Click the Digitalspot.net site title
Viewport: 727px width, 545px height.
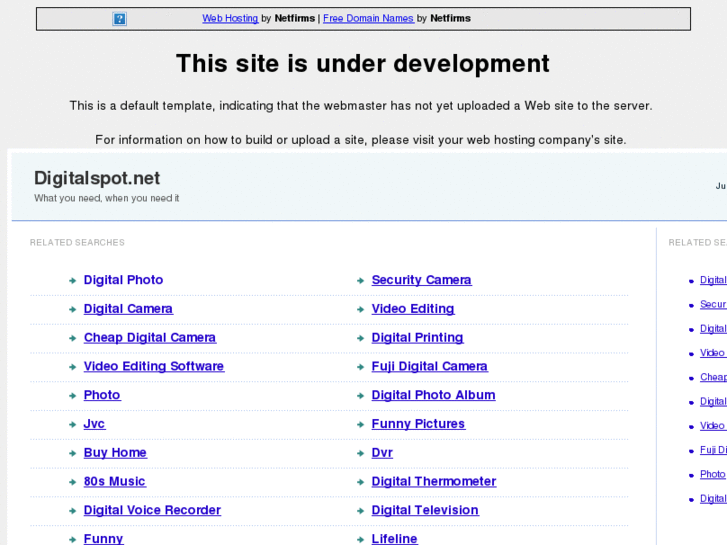tap(97, 179)
